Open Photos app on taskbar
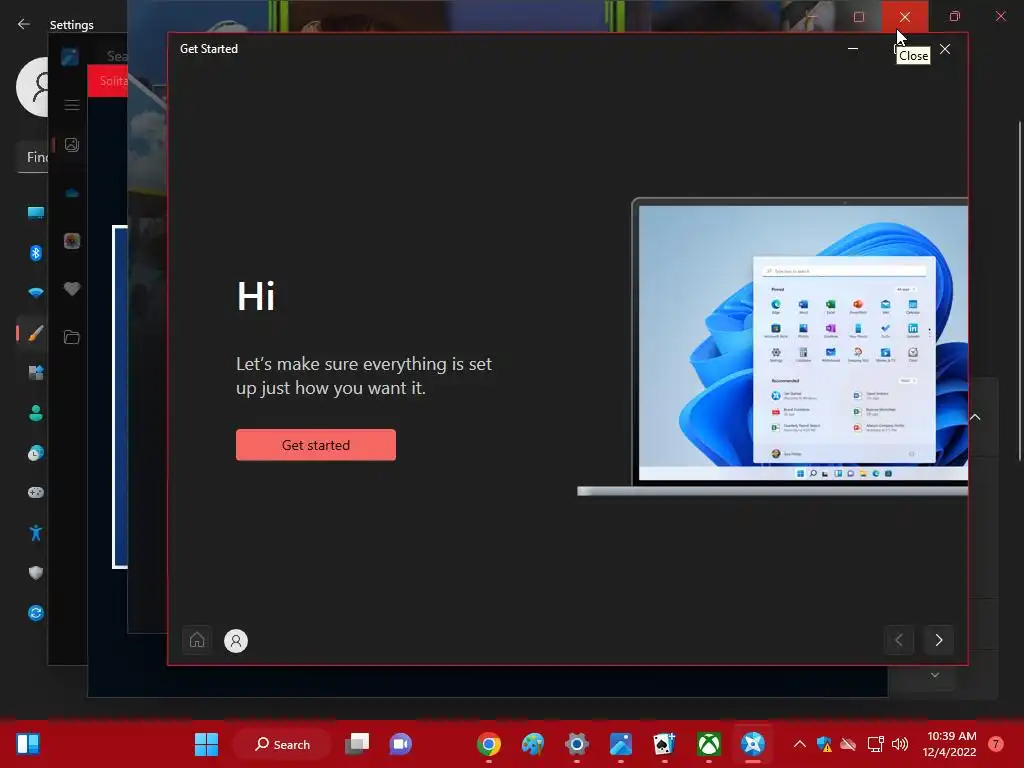This screenshot has width=1024, height=768. [x=620, y=744]
